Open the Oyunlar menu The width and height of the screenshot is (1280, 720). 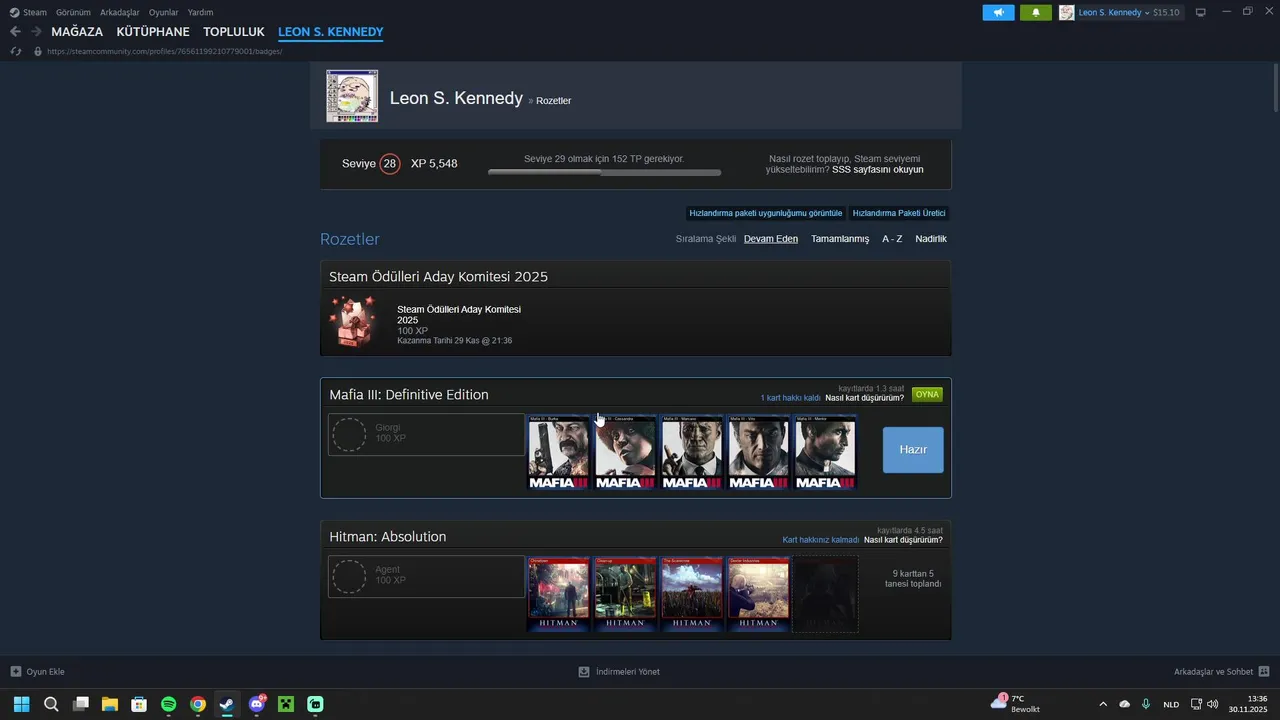click(x=164, y=12)
